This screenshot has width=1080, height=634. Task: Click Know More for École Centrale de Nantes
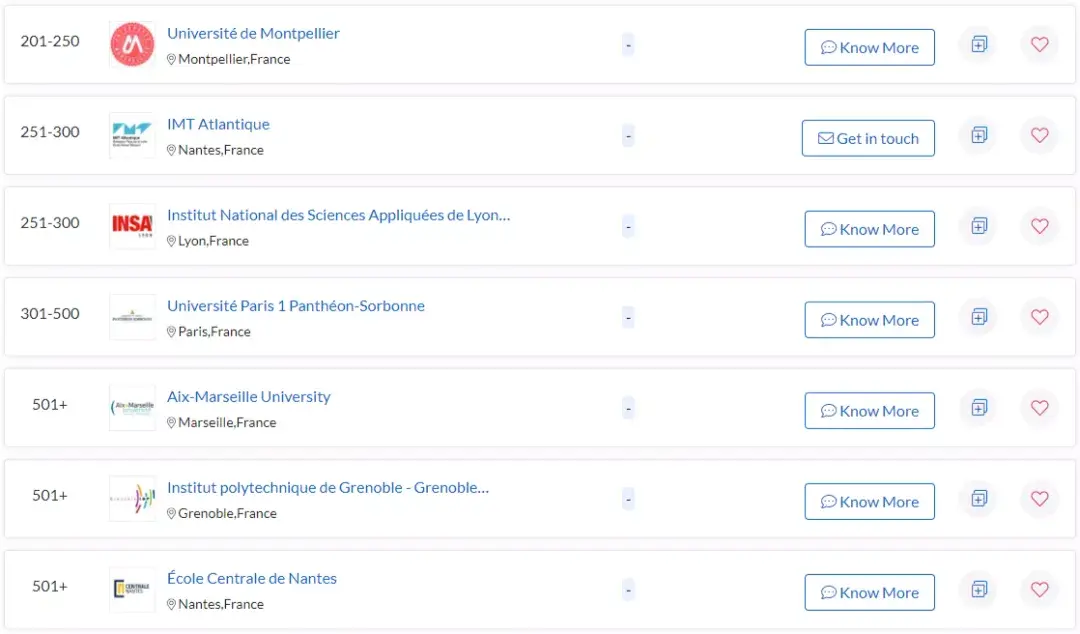click(x=869, y=593)
